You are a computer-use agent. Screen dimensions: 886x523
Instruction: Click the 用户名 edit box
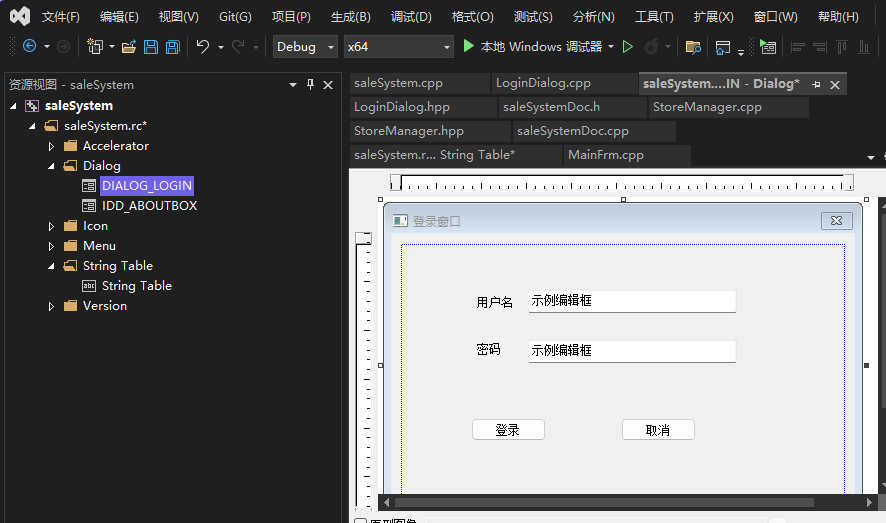(632, 301)
